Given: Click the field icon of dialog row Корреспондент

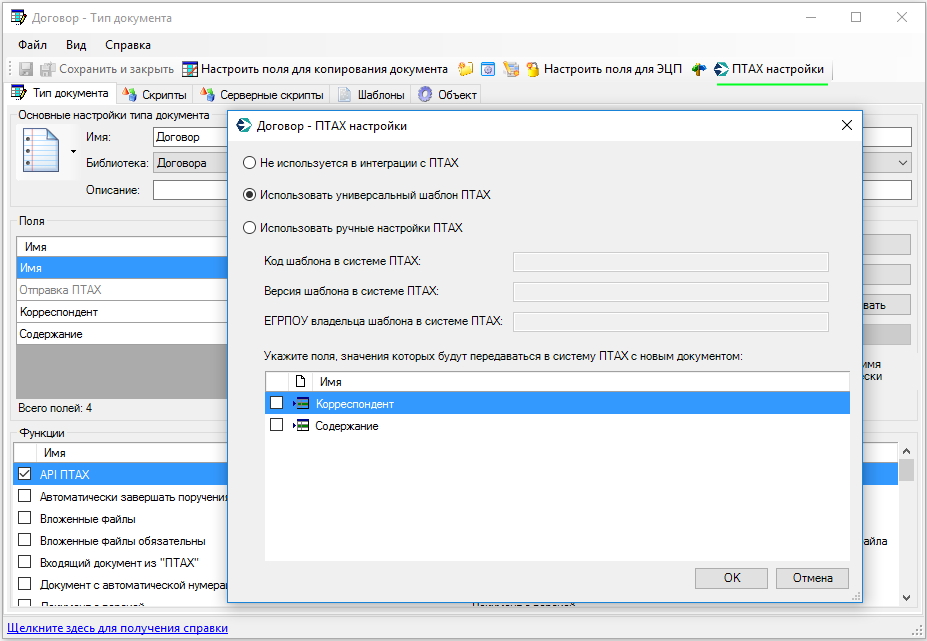Looking at the screenshot, I should tap(301, 403).
